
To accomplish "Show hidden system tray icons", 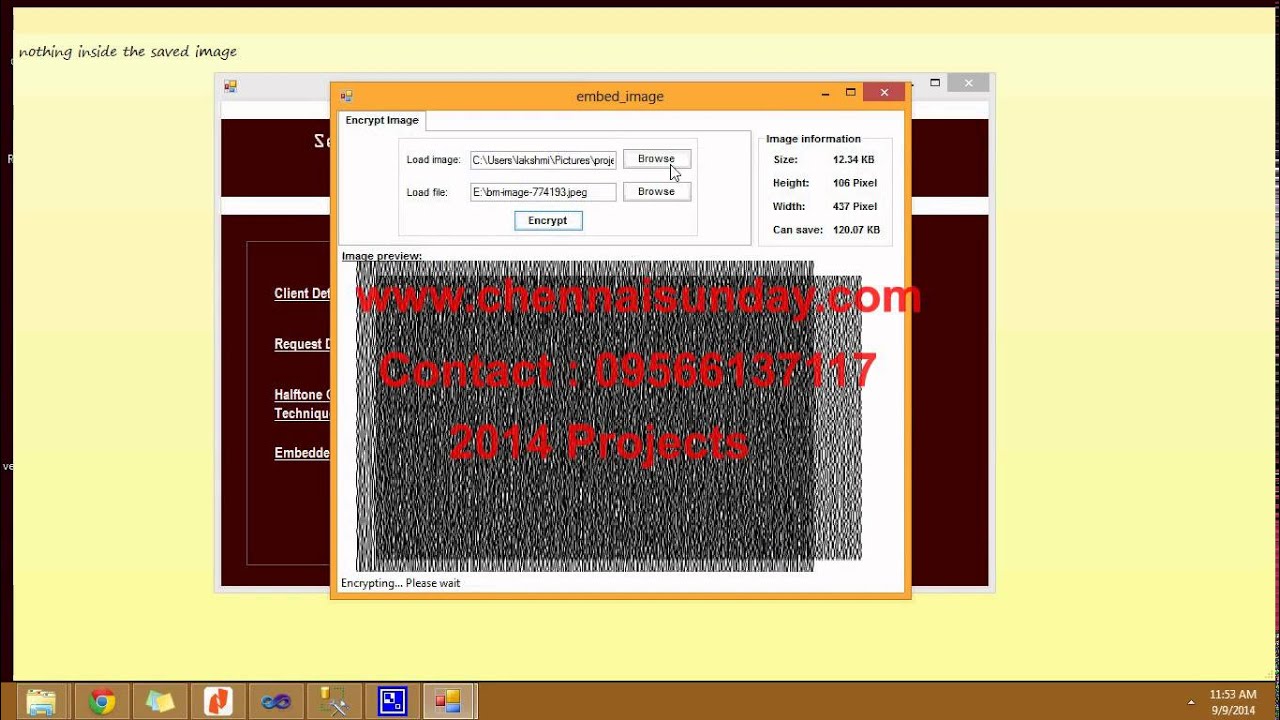I will 1191,702.
